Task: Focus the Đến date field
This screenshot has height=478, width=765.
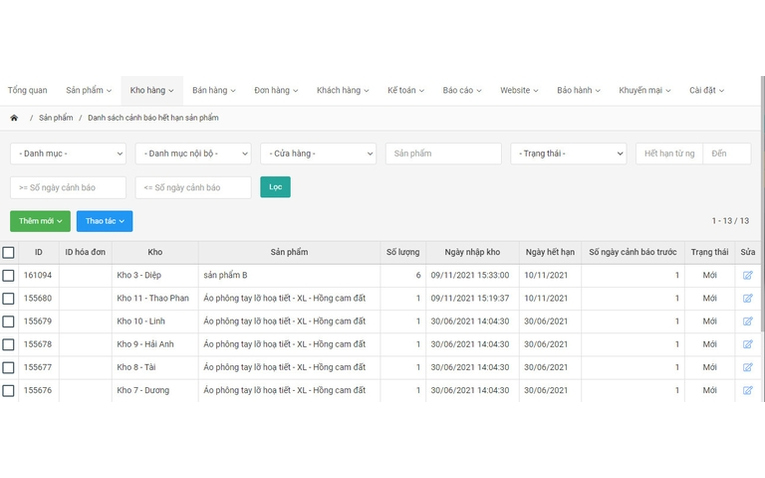Action: pyautogui.click(x=727, y=154)
